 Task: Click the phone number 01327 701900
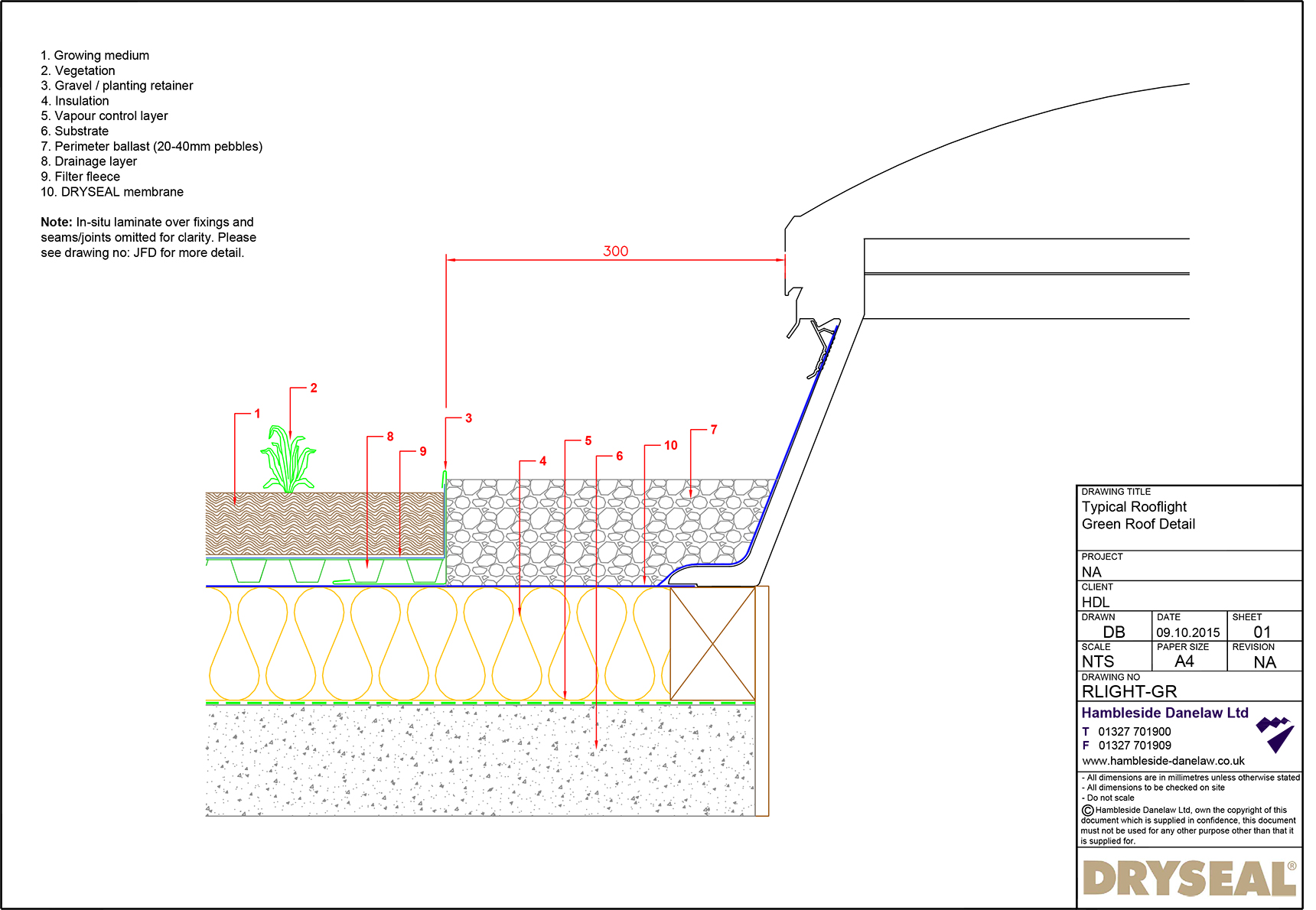(1134, 731)
